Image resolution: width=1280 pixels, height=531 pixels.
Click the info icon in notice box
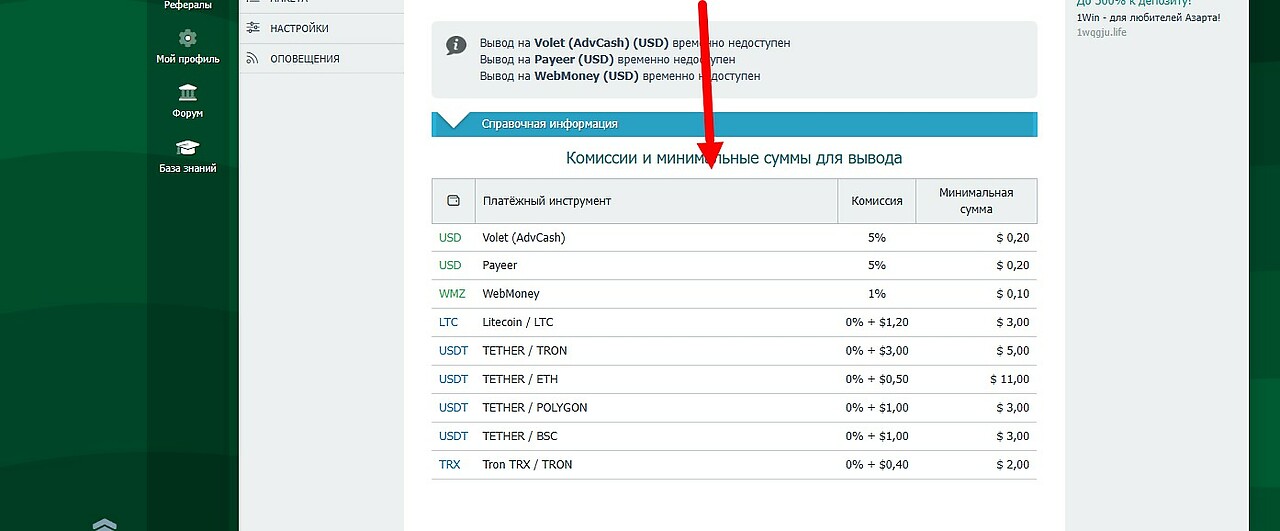pos(456,45)
